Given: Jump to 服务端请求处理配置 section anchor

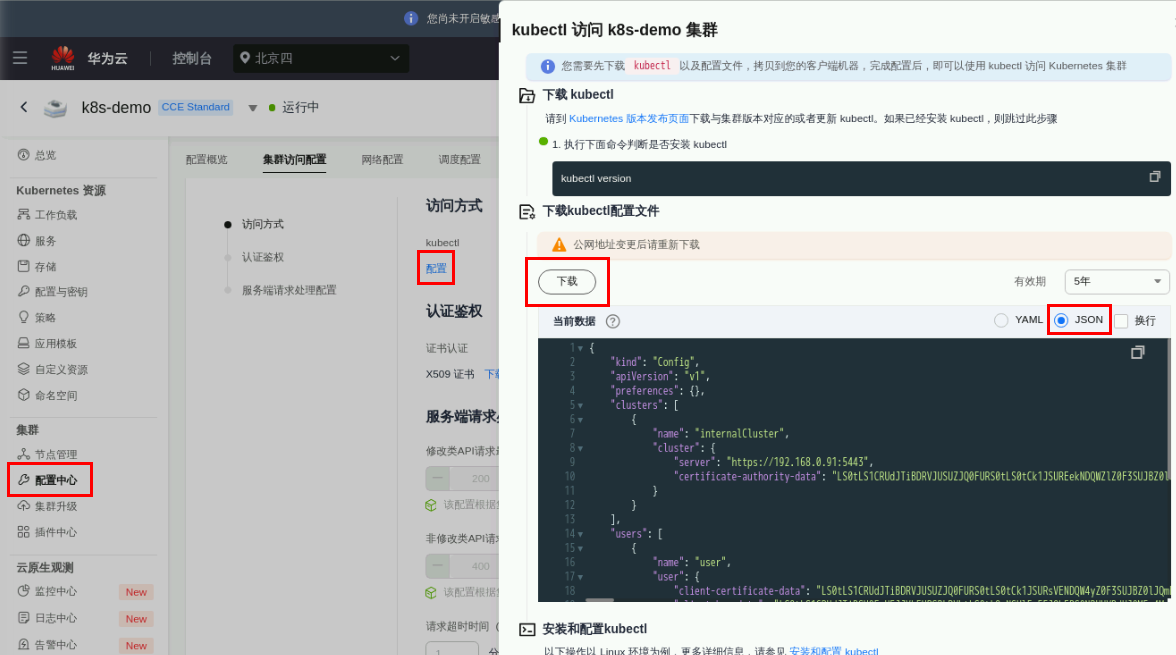Looking at the screenshot, I should (289, 290).
